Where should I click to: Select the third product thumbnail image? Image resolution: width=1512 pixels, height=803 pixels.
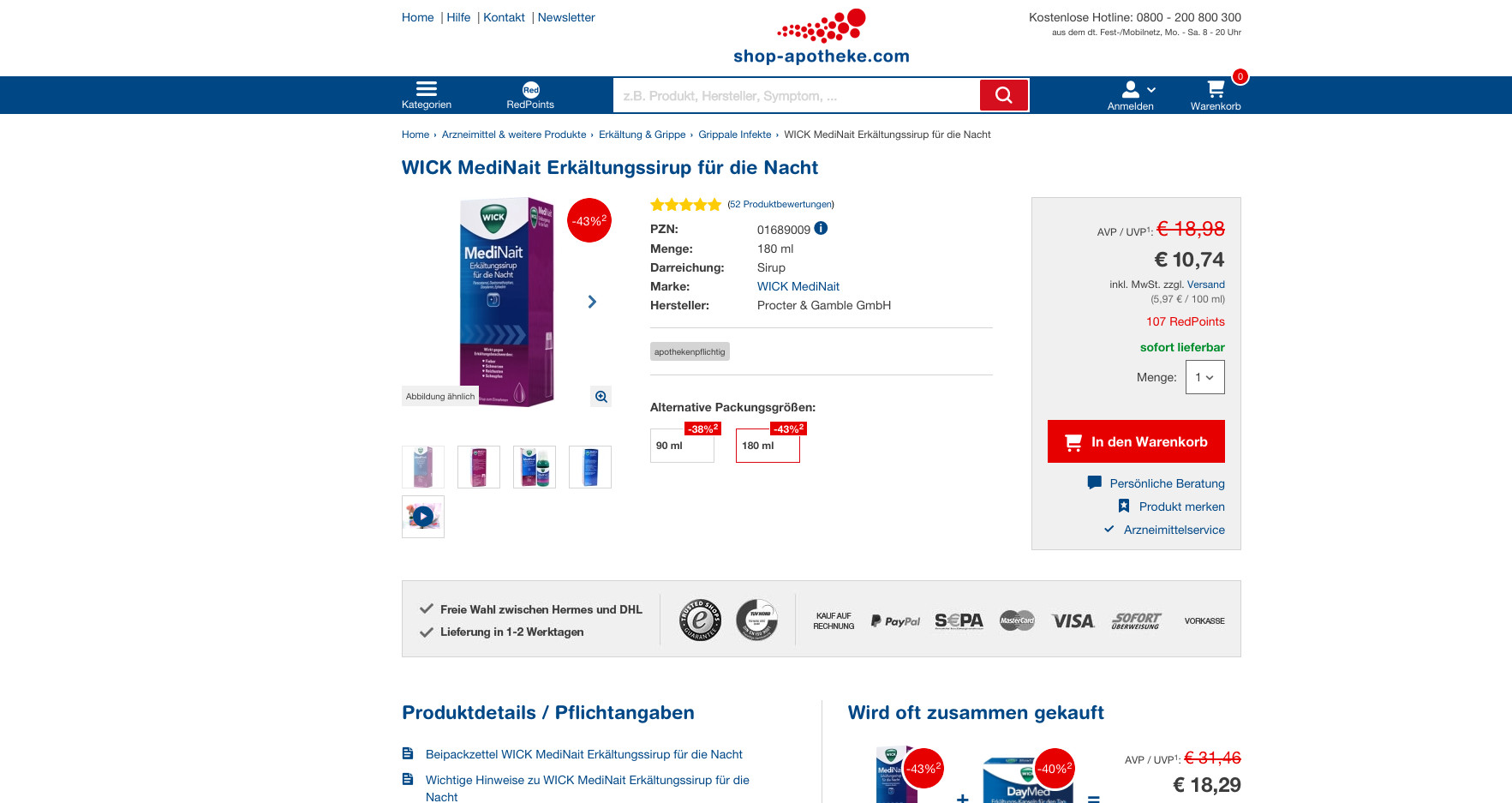coord(535,467)
